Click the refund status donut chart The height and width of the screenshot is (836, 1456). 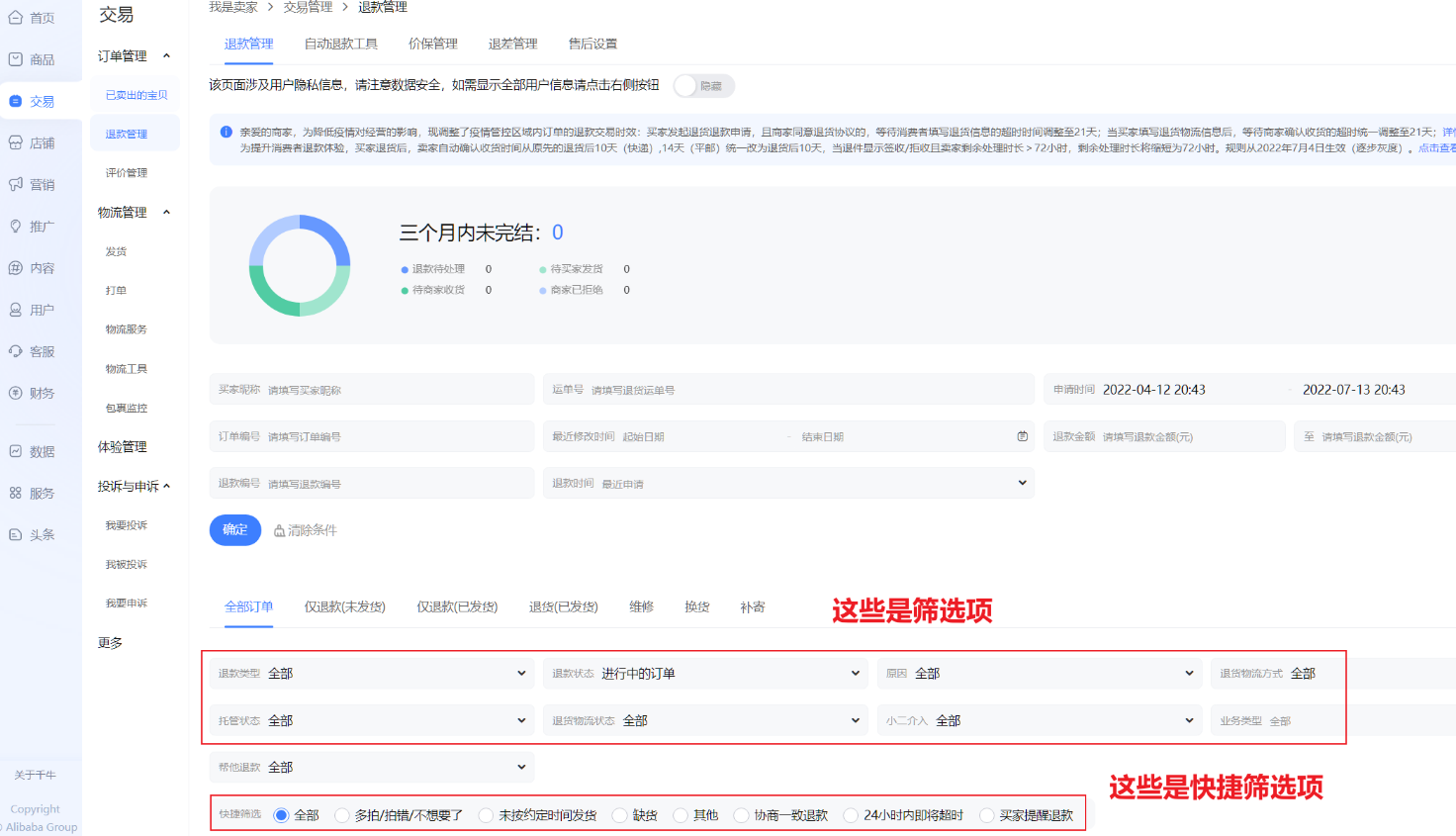click(300, 265)
